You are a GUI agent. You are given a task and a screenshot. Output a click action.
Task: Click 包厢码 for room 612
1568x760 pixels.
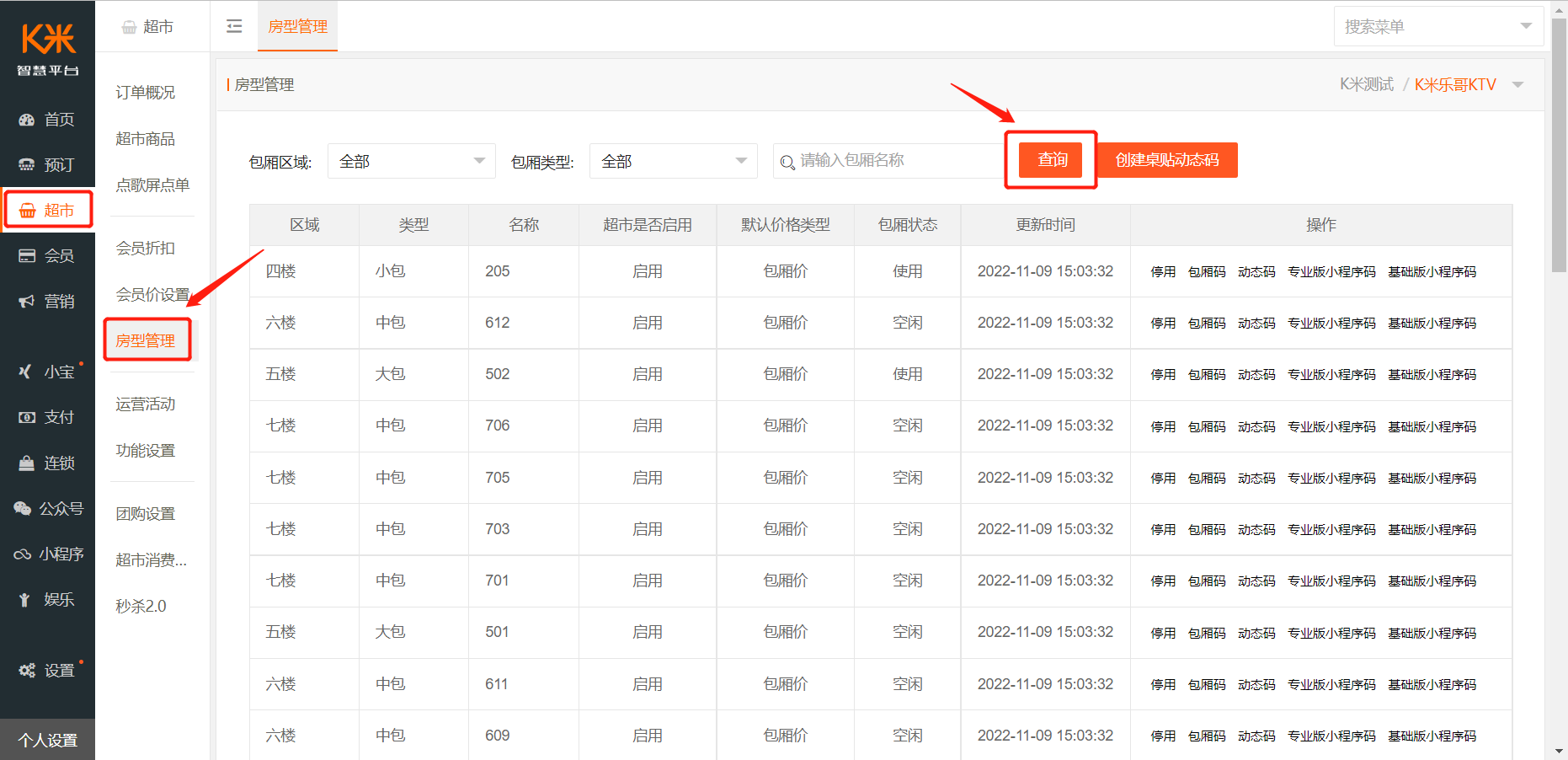[x=1207, y=324]
